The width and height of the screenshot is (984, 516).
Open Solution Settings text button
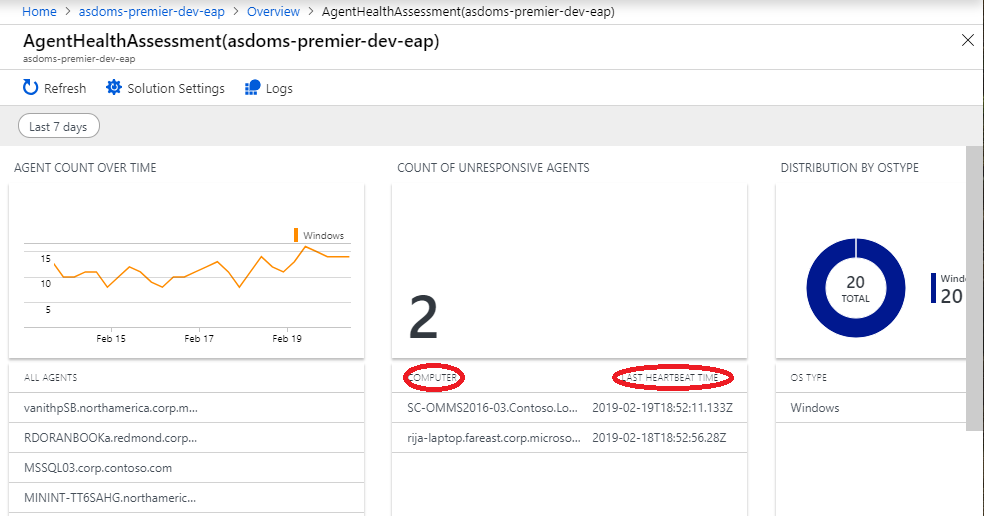click(x=176, y=89)
